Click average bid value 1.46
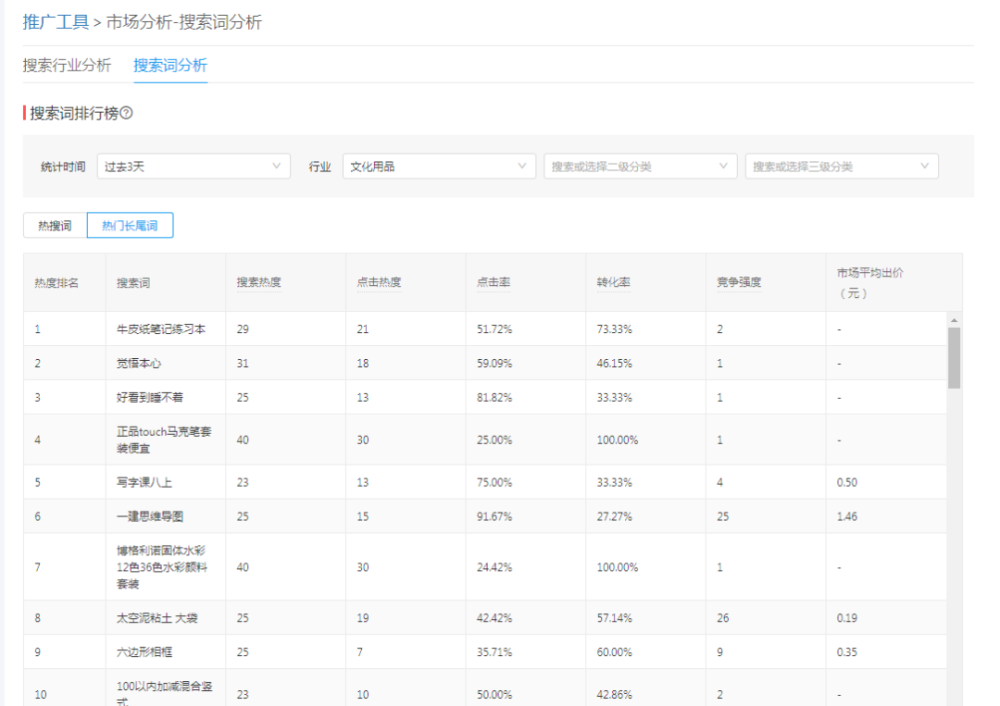The width and height of the screenshot is (1000, 706). point(847,517)
